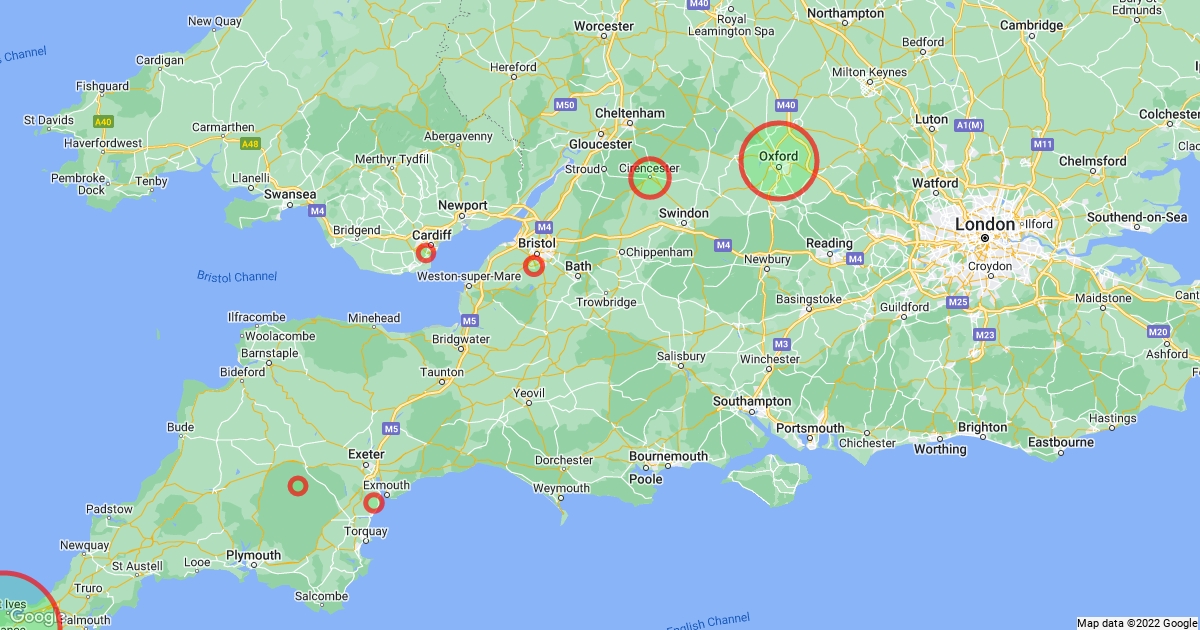Click the M40 shield north of Oxford
This screenshot has width=1200, height=630.
point(786,105)
